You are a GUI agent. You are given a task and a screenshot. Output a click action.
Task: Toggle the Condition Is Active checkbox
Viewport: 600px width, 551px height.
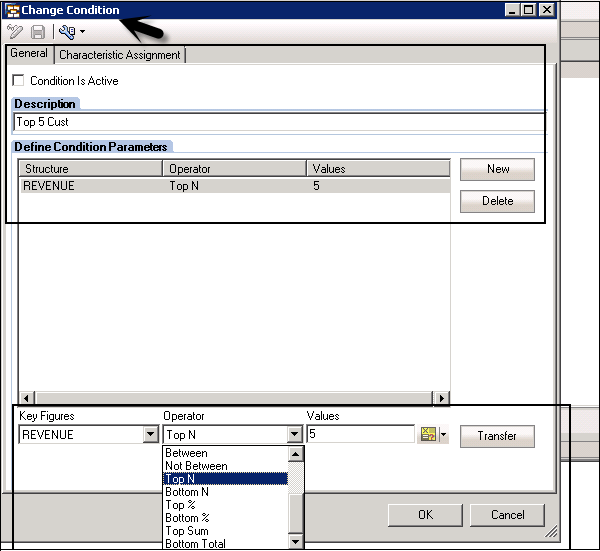tap(18, 81)
